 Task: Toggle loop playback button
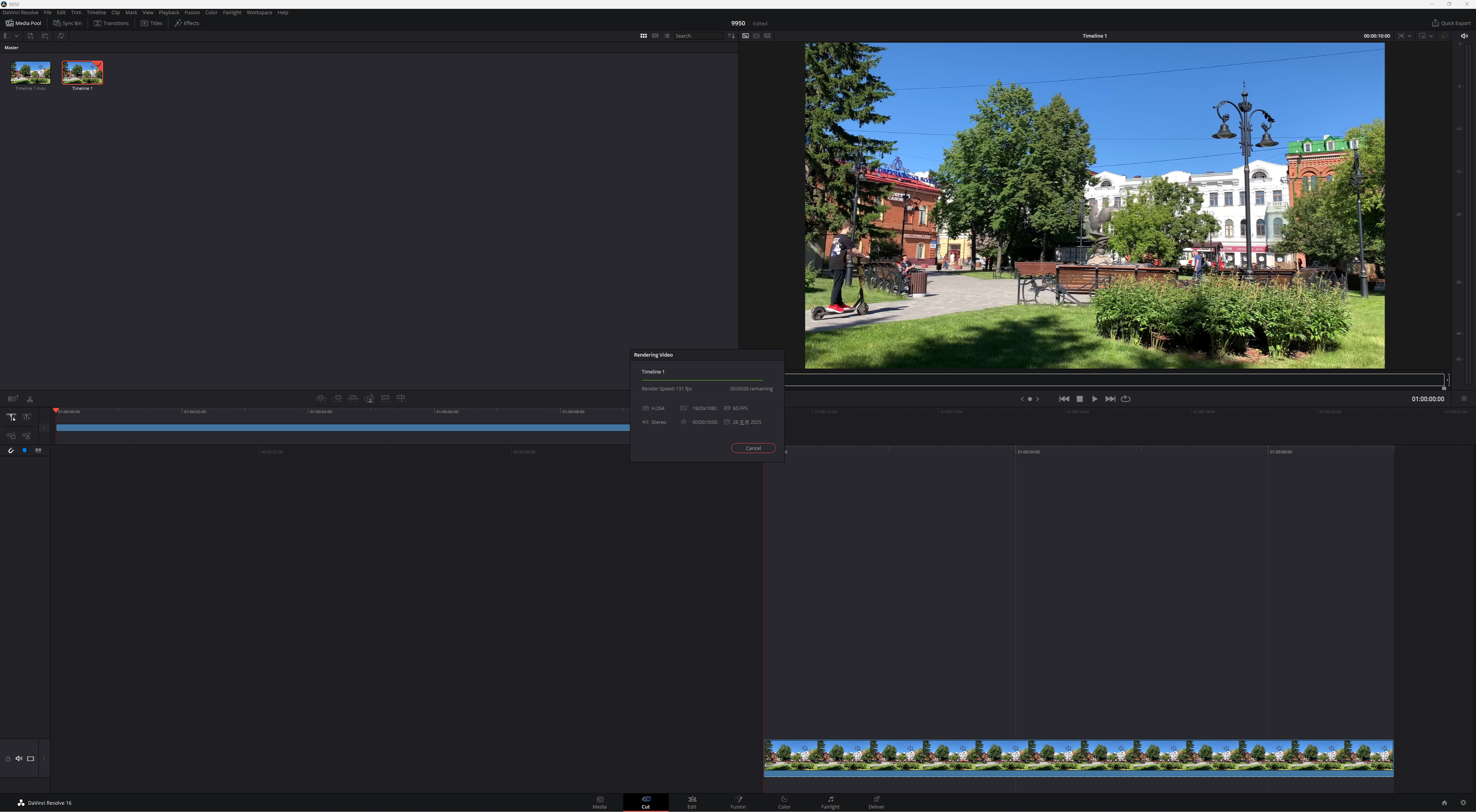coord(1125,399)
